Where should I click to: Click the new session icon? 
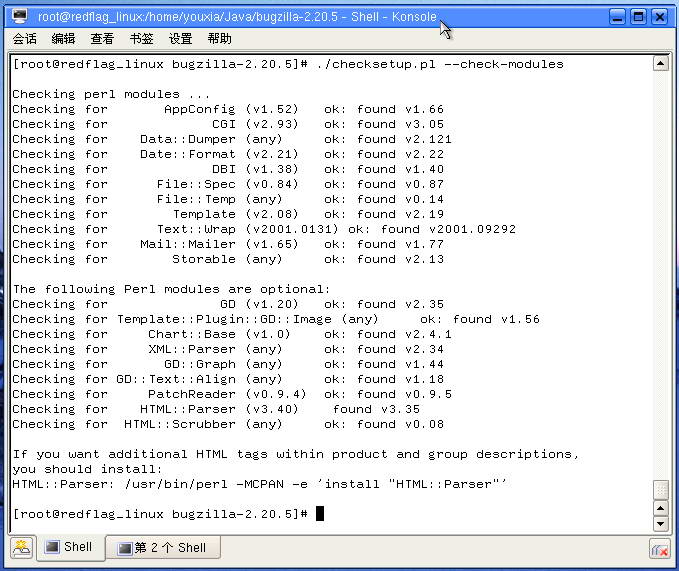pyautogui.click(x=22, y=547)
